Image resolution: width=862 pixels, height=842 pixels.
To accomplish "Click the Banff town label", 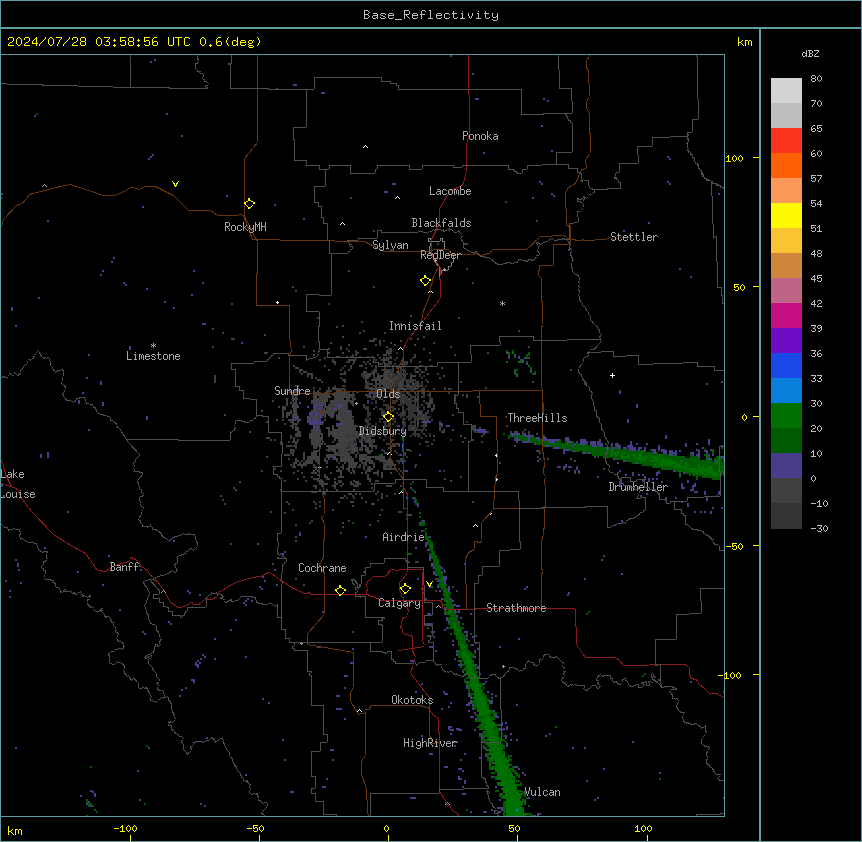I will 124,567.
